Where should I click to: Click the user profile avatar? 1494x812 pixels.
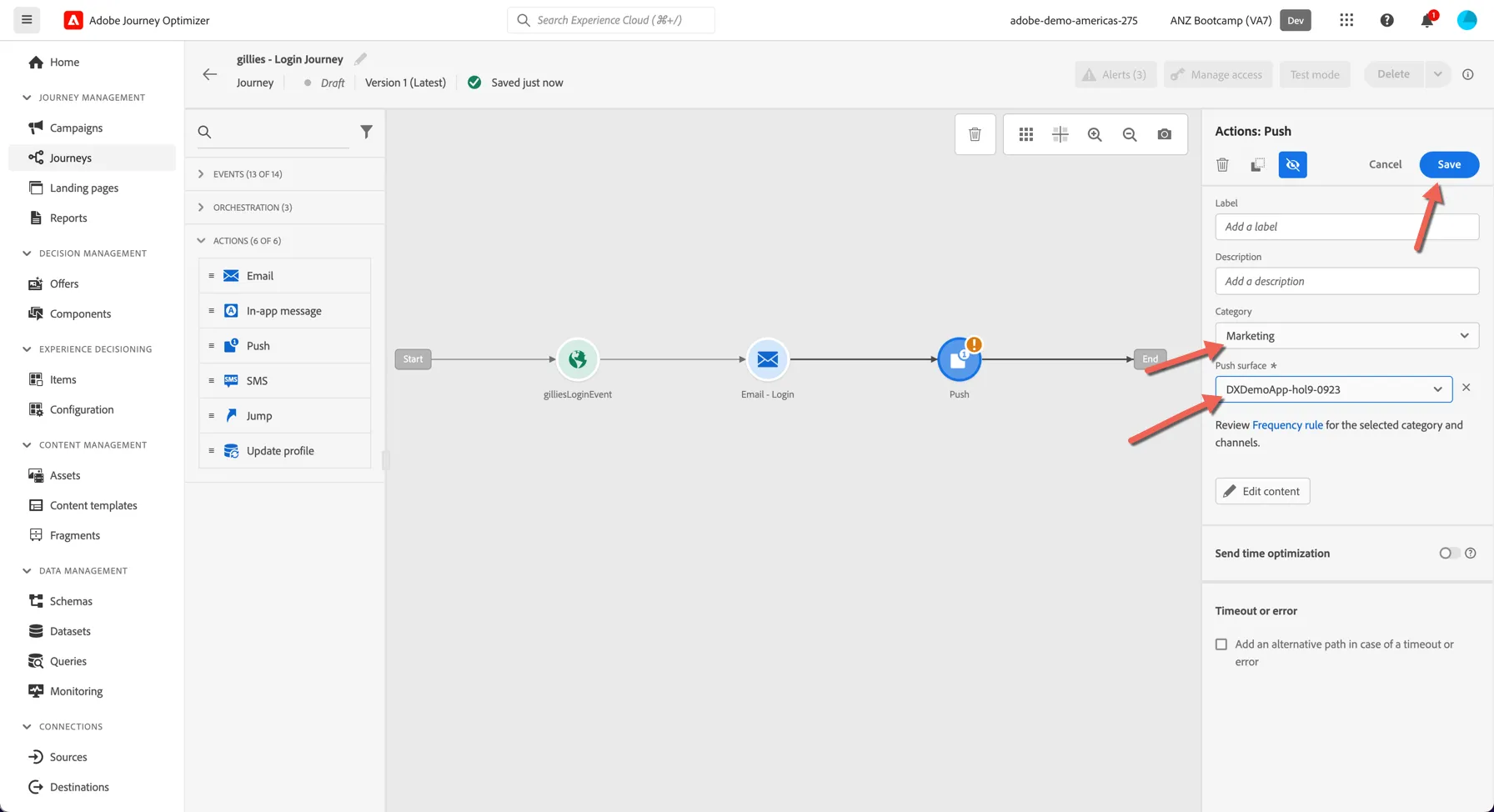pyautogui.click(x=1466, y=20)
